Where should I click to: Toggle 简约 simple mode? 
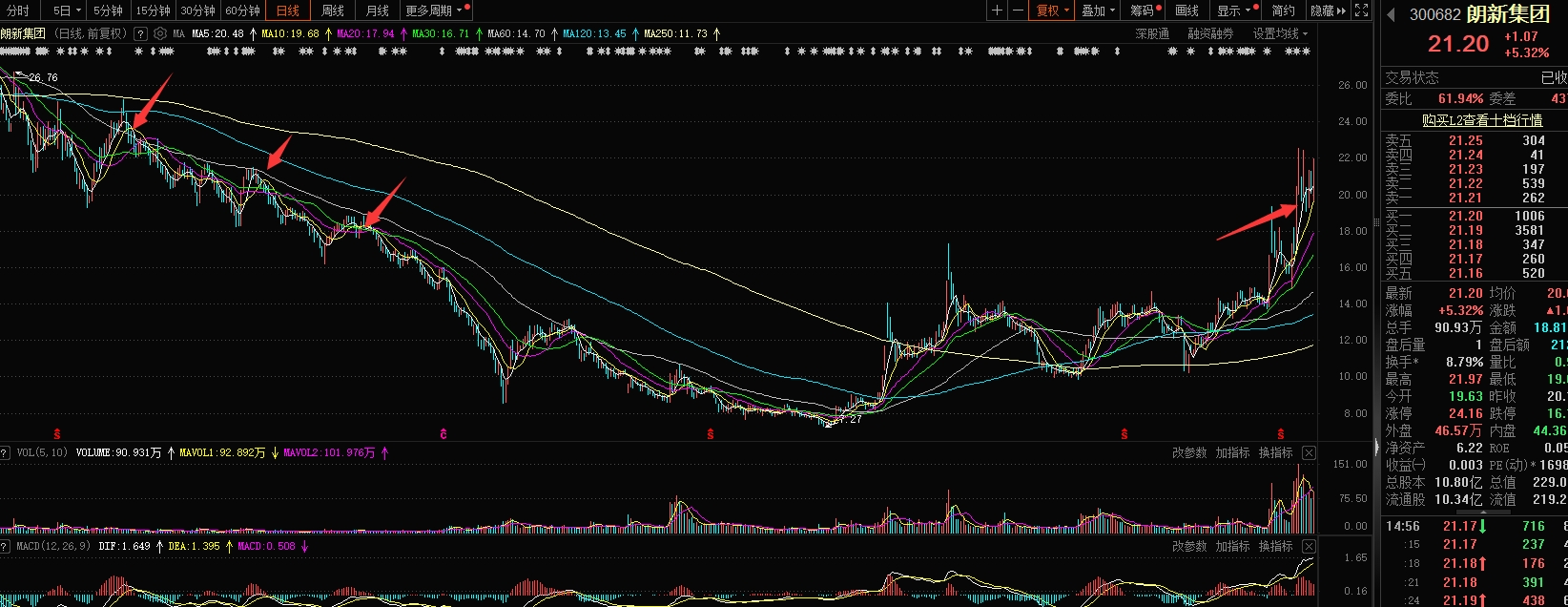click(1284, 10)
